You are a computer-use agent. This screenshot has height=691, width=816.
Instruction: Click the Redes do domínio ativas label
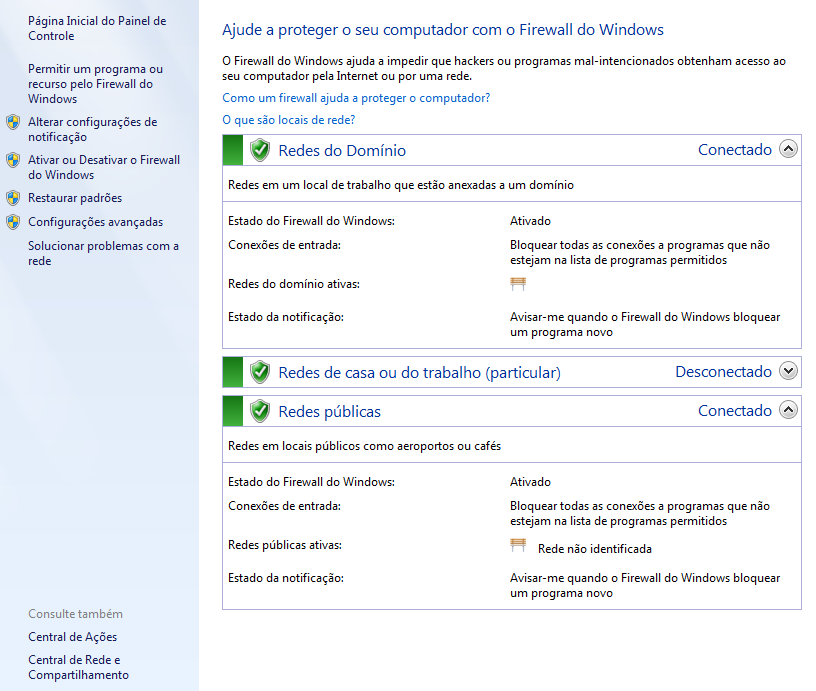coord(294,284)
